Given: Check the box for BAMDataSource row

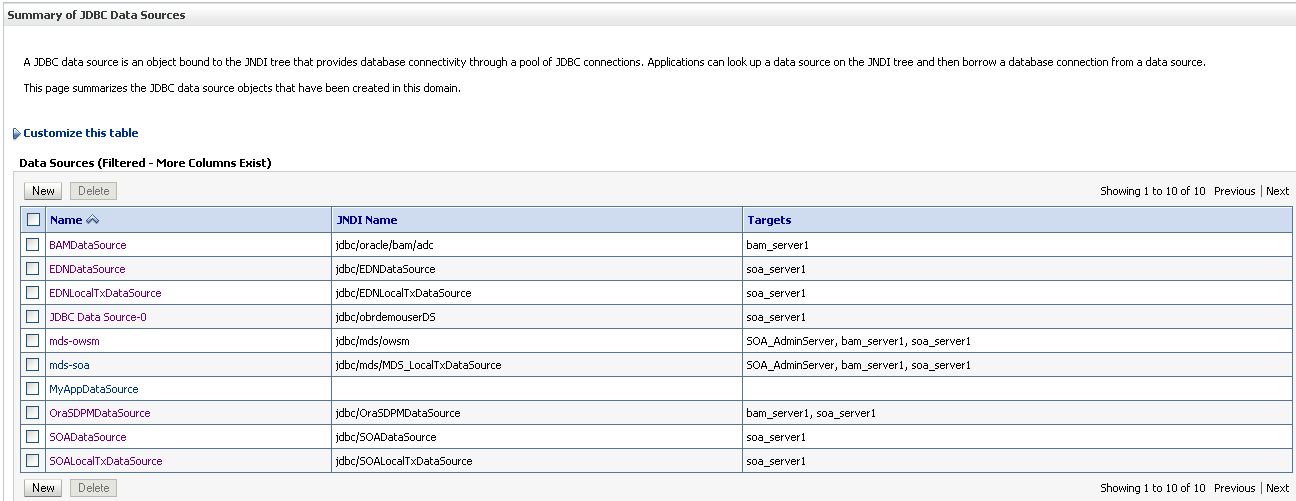Looking at the screenshot, I should click(x=33, y=245).
